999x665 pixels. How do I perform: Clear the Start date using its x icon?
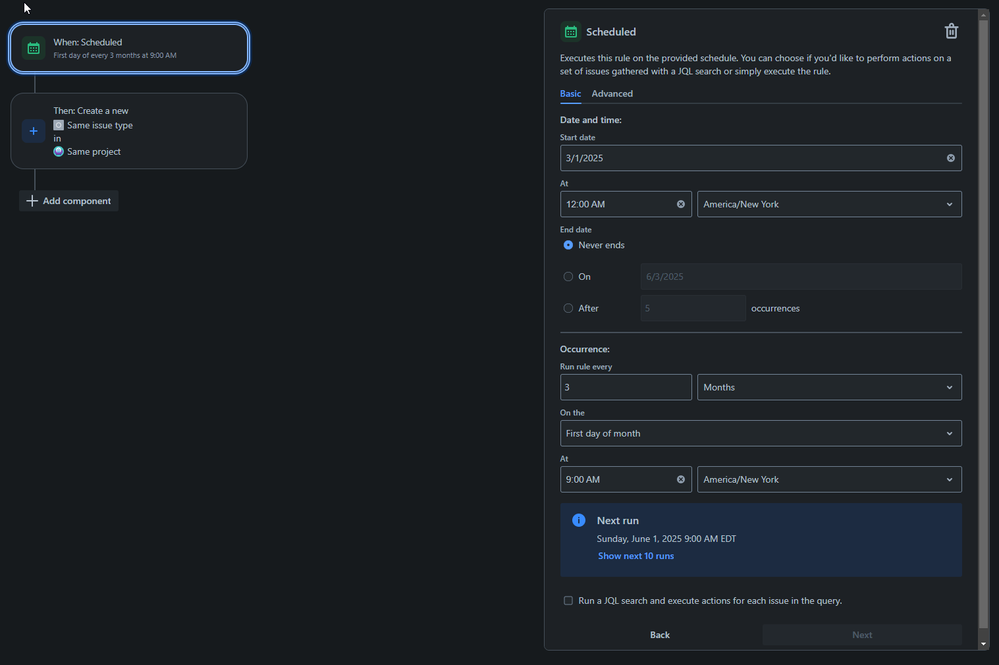(950, 157)
